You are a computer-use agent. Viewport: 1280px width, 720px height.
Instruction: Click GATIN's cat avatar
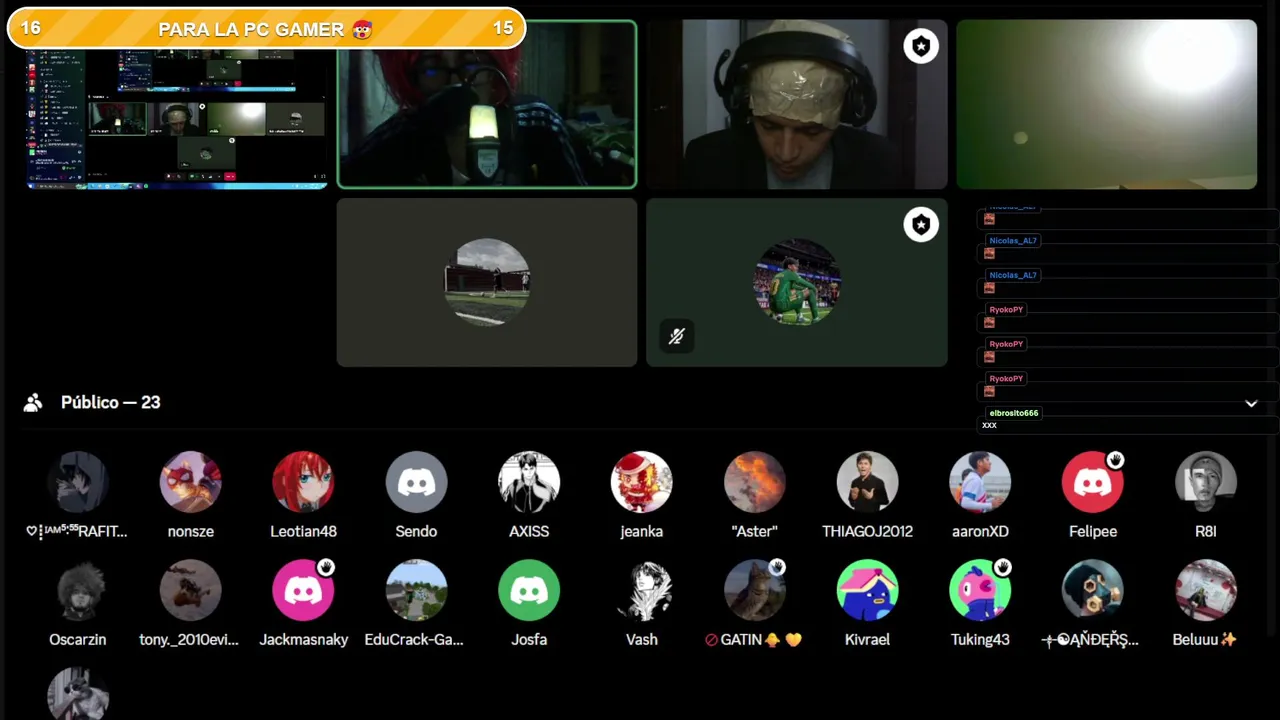755,590
